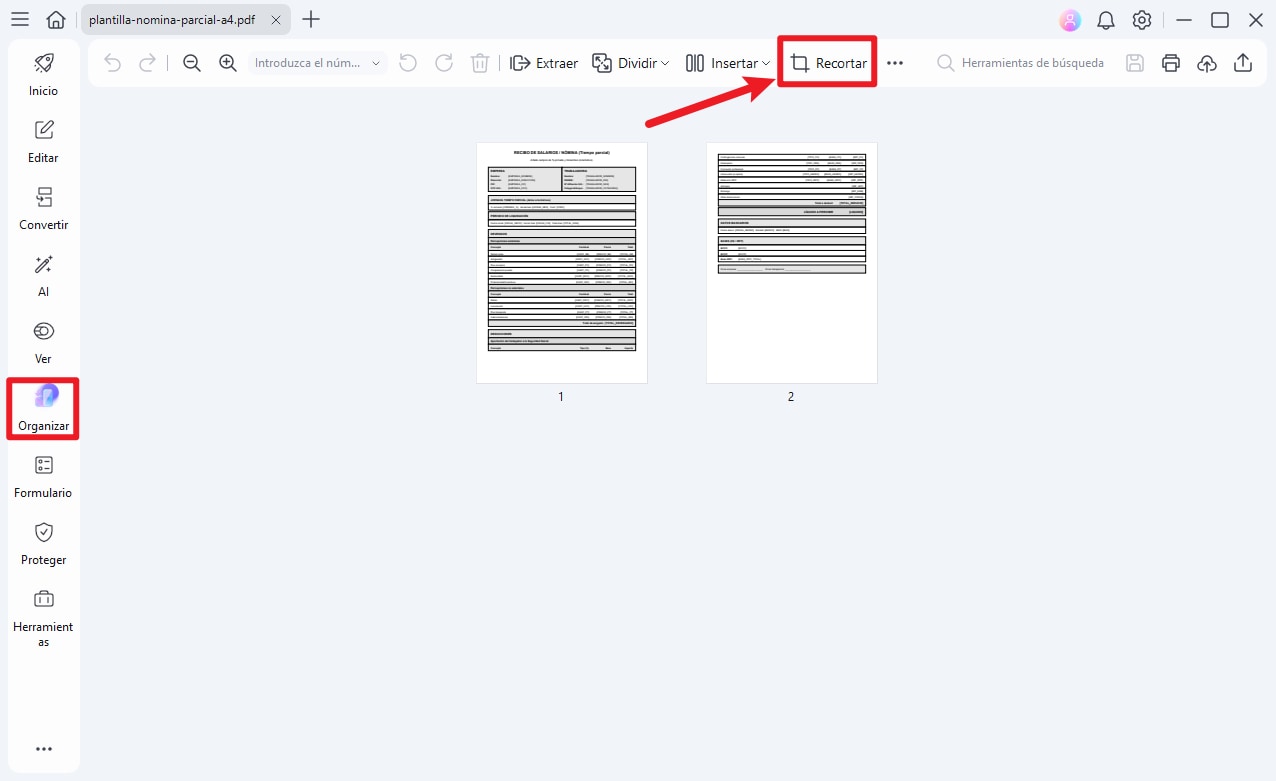Click the cloud upload icon
Screen dimensions: 1276x781
coord(1207,63)
